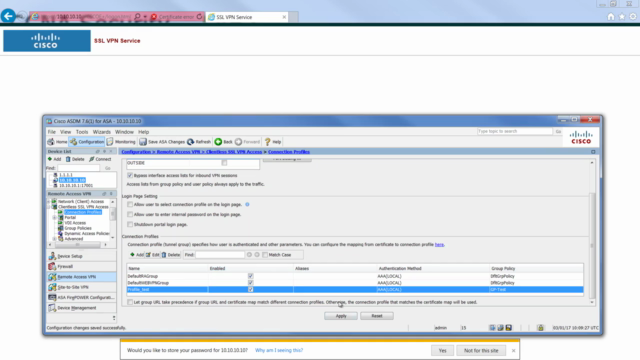Open the Window menu

click(x=124, y=132)
